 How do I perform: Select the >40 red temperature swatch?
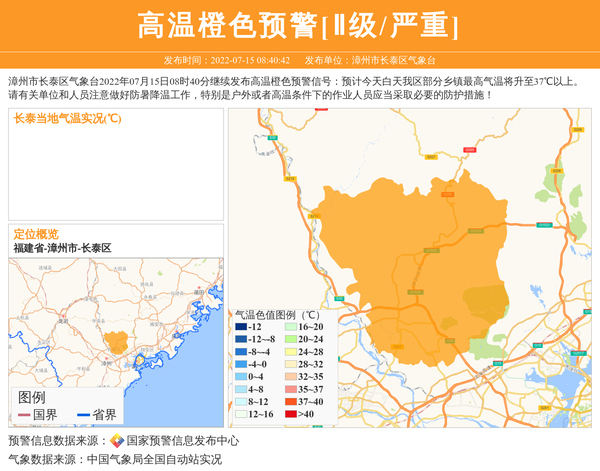(x=288, y=413)
